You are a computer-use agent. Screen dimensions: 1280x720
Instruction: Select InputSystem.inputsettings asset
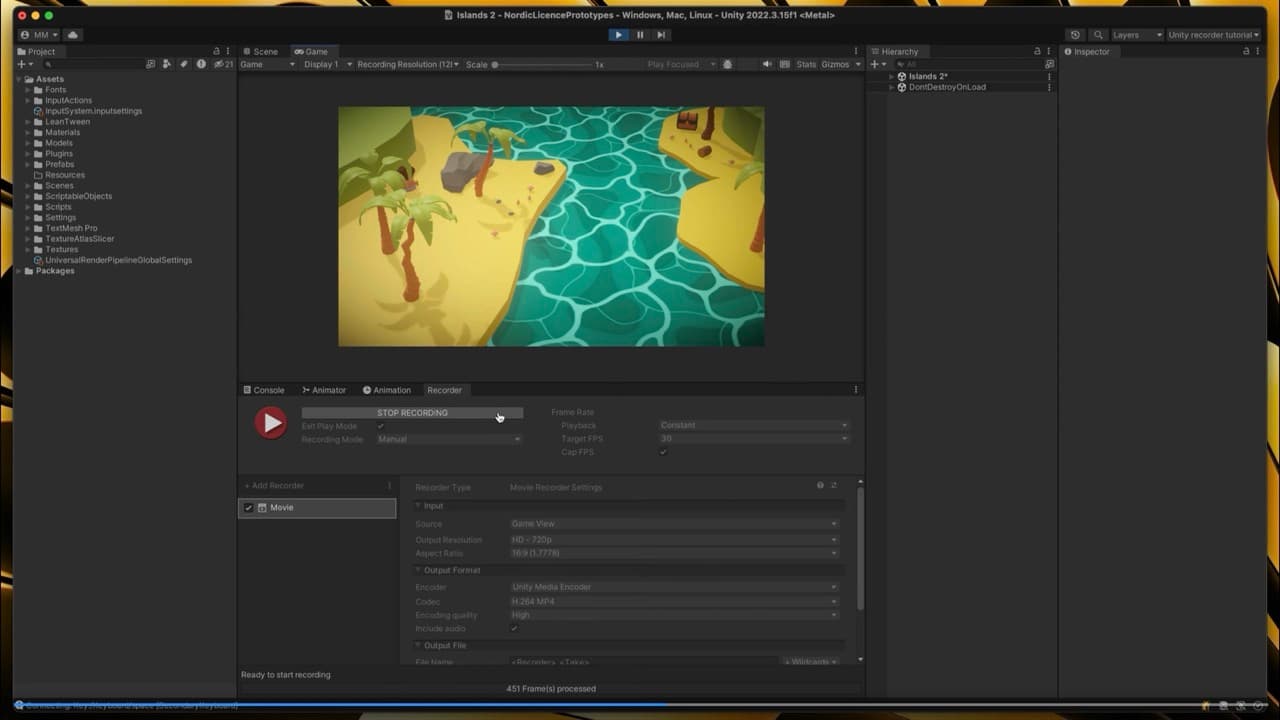click(93, 111)
